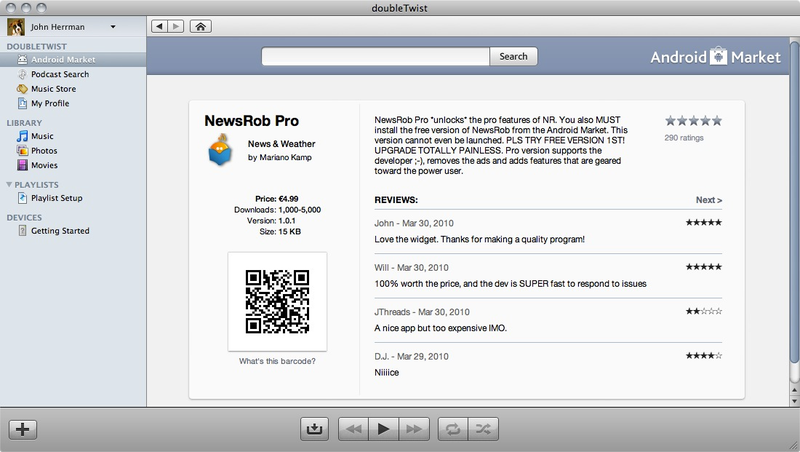Click the Version: 1.0.1 text
This screenshot has height=452, width=800.
click(271, 220)
